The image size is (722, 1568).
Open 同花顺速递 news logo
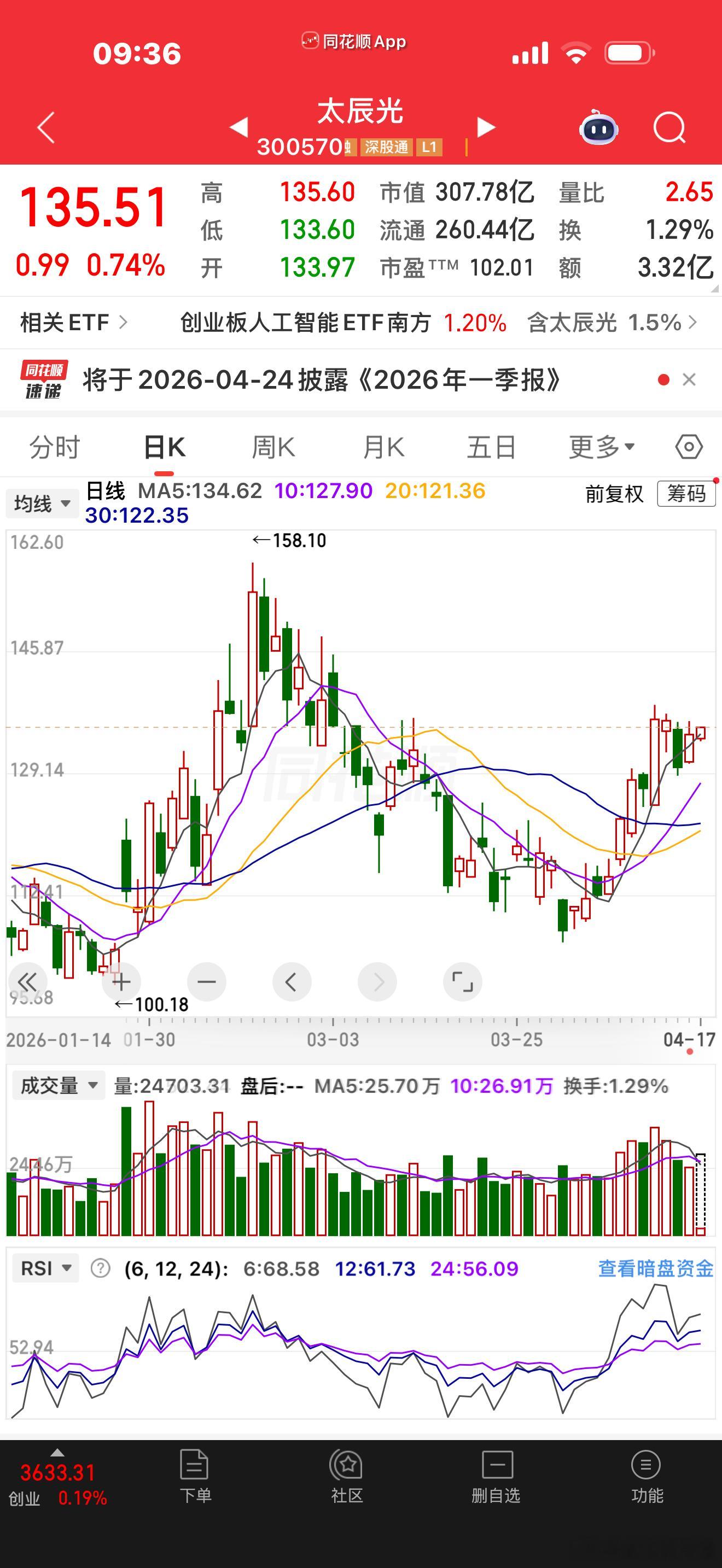coord(44,380)
